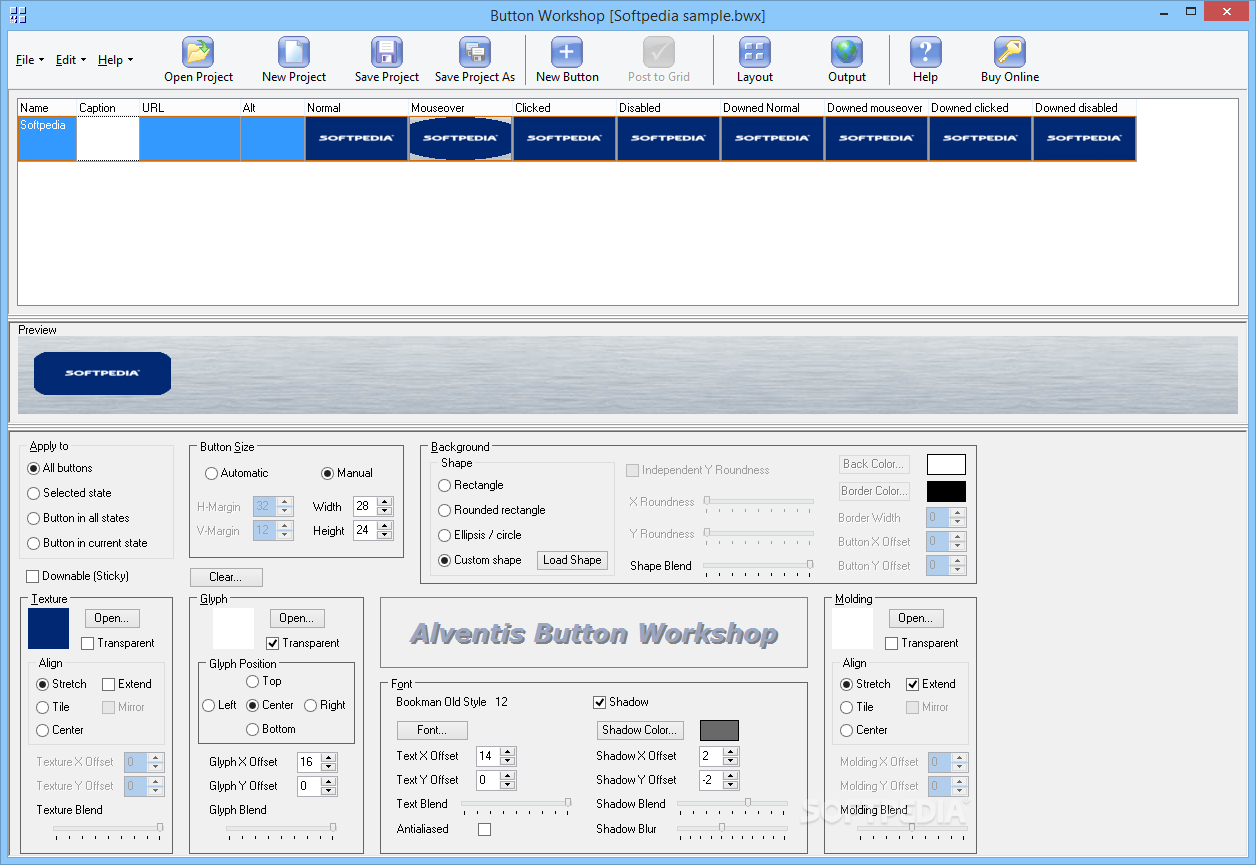Click the Buy Online key icon
Image resolution: width=1256 pixels, height=865 pixels.
pyautogui.click(x=1010, y=52)
